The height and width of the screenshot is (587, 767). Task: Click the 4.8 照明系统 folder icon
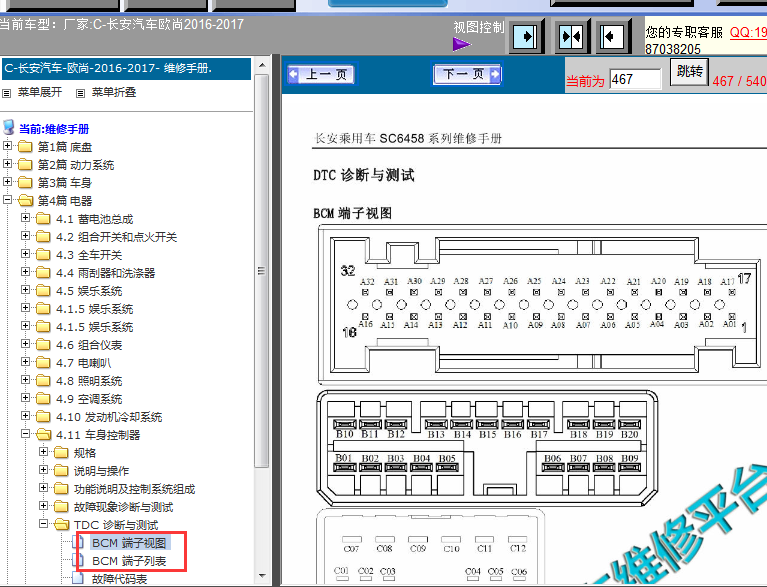coord(43,380)
